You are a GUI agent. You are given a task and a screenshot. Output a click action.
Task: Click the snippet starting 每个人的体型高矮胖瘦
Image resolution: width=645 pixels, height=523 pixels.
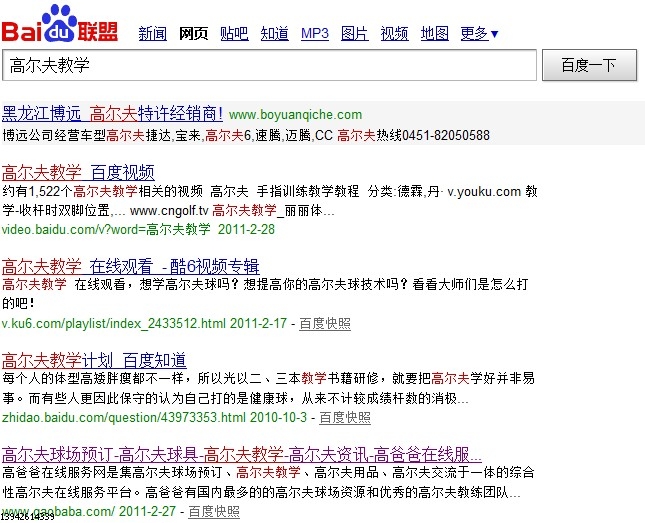coord(268,388)
